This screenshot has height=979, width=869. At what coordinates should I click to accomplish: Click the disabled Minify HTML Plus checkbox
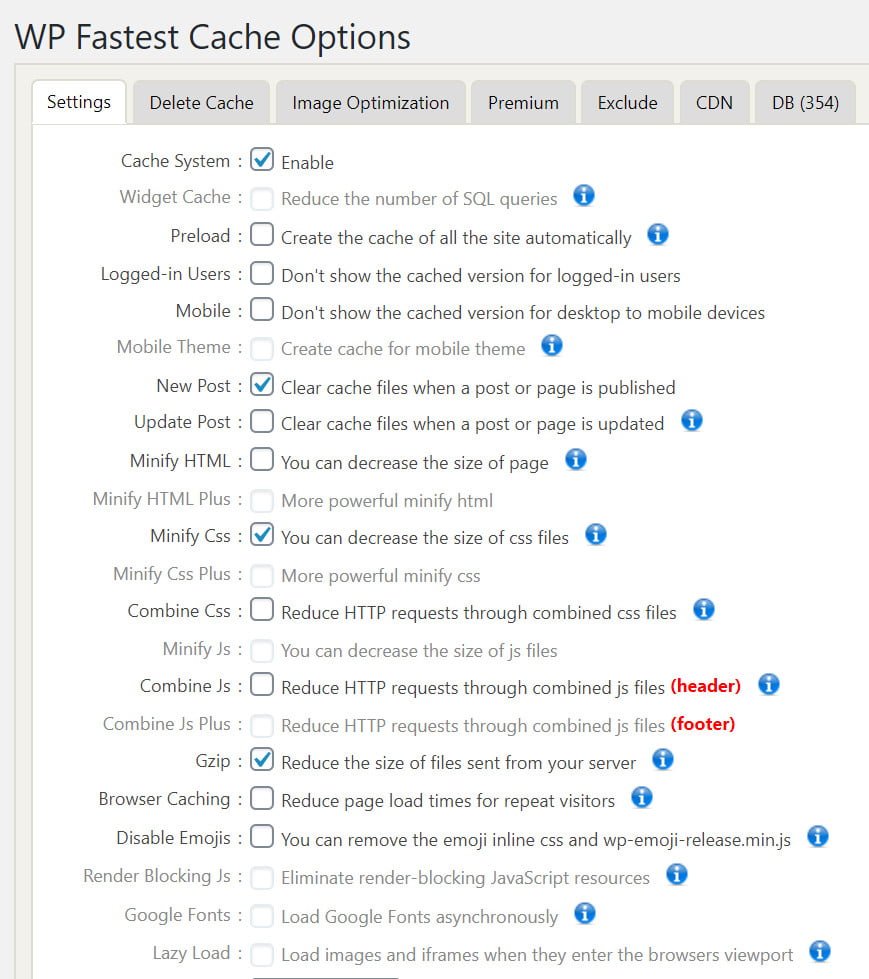point(262,500)
